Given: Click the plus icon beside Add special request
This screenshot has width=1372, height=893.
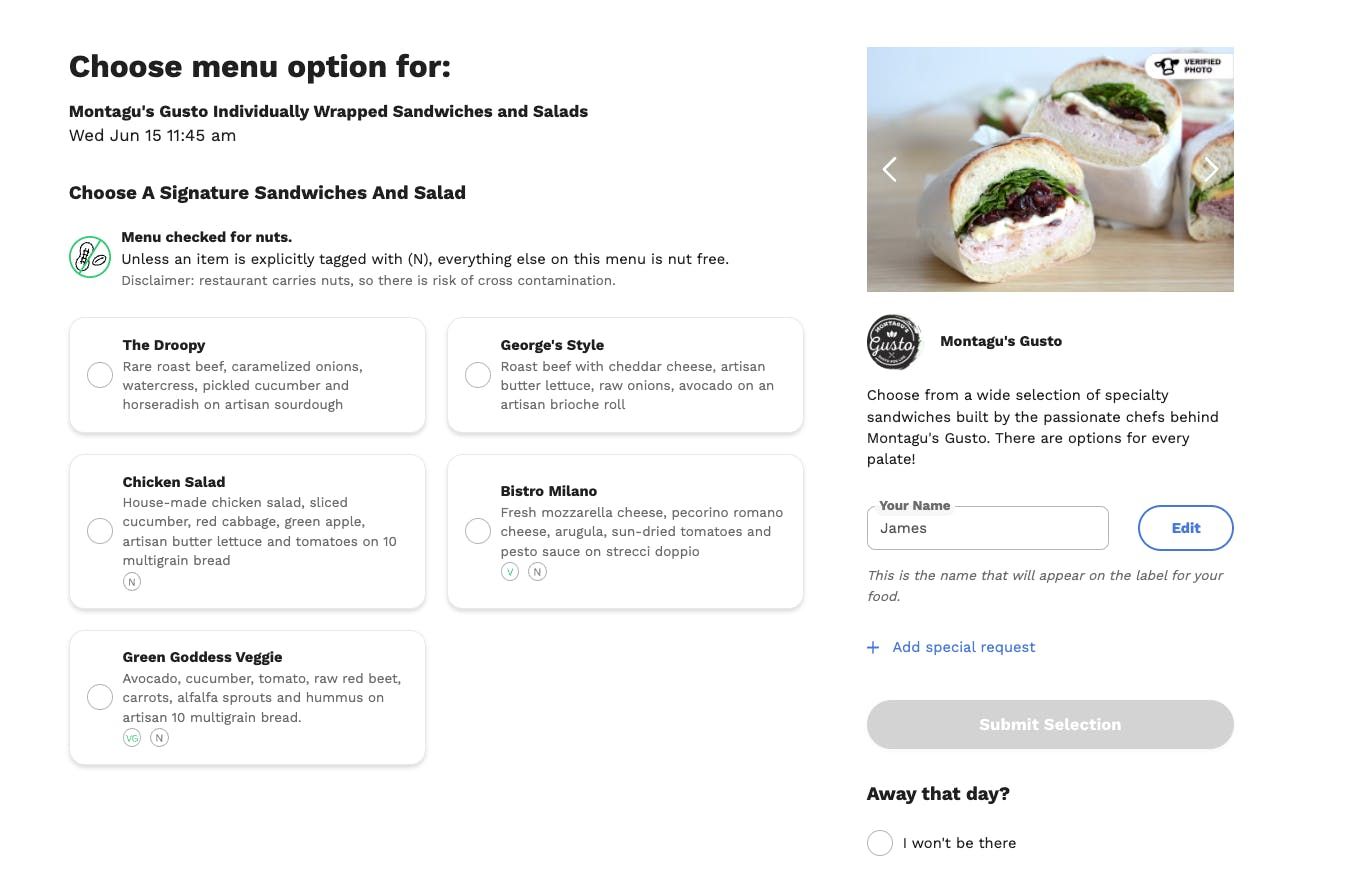Looking at the screenshot, I should pyautogui.click(x=873, y=648).
